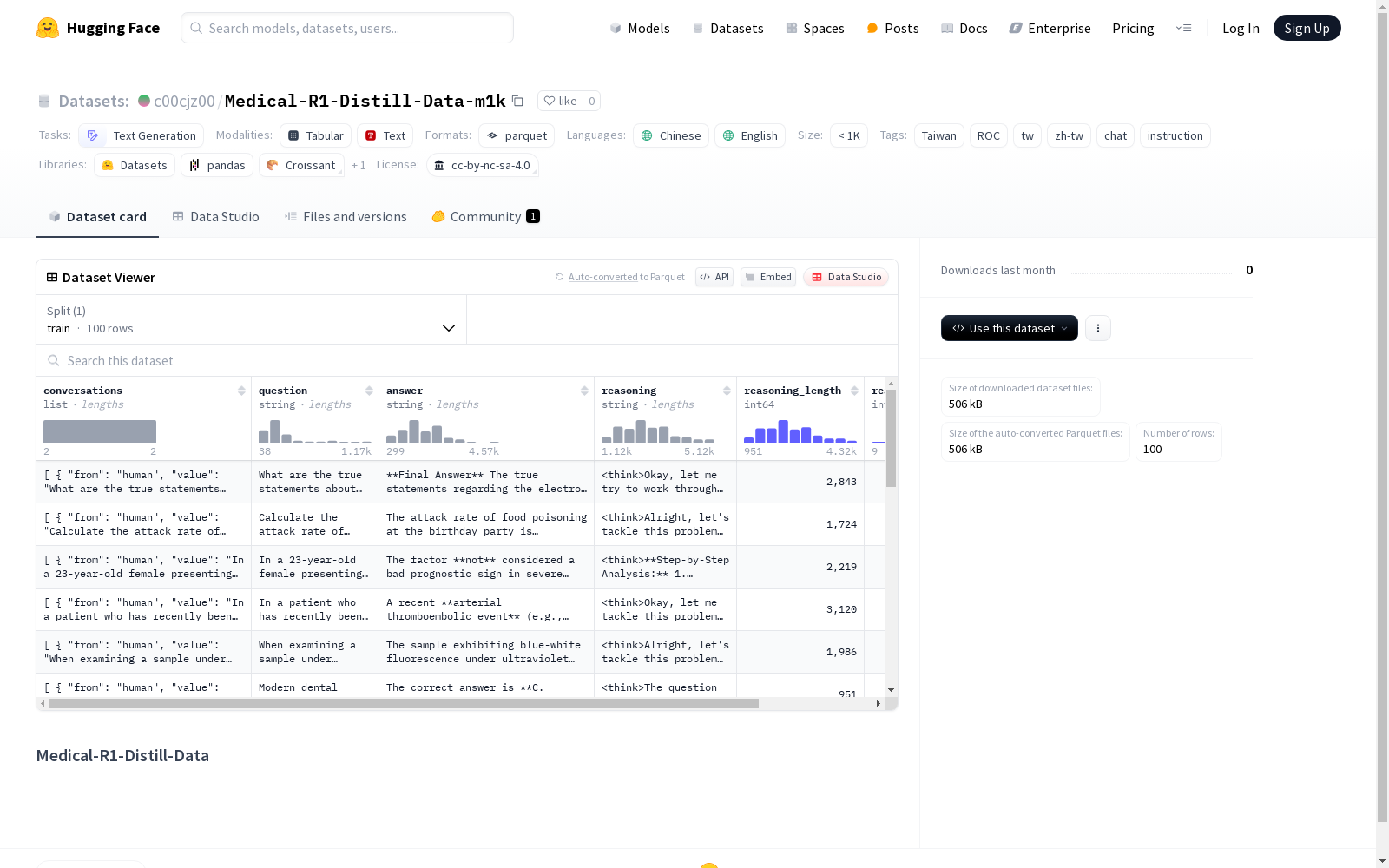
Task: Go to Spaces in top navigation
Action: coord(814,28)
